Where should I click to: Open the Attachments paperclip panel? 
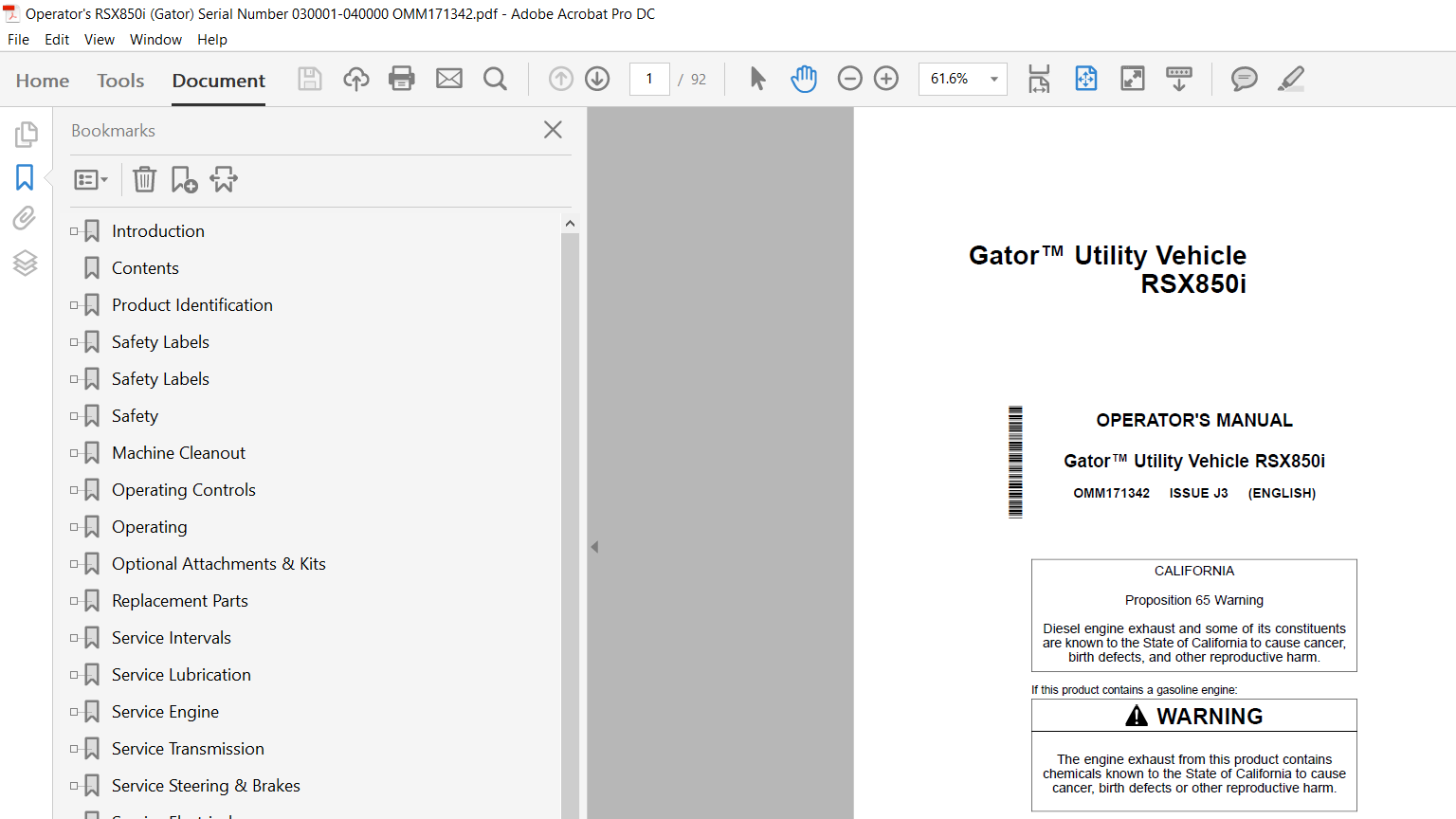pyautogui.click(x=25, y=218)
